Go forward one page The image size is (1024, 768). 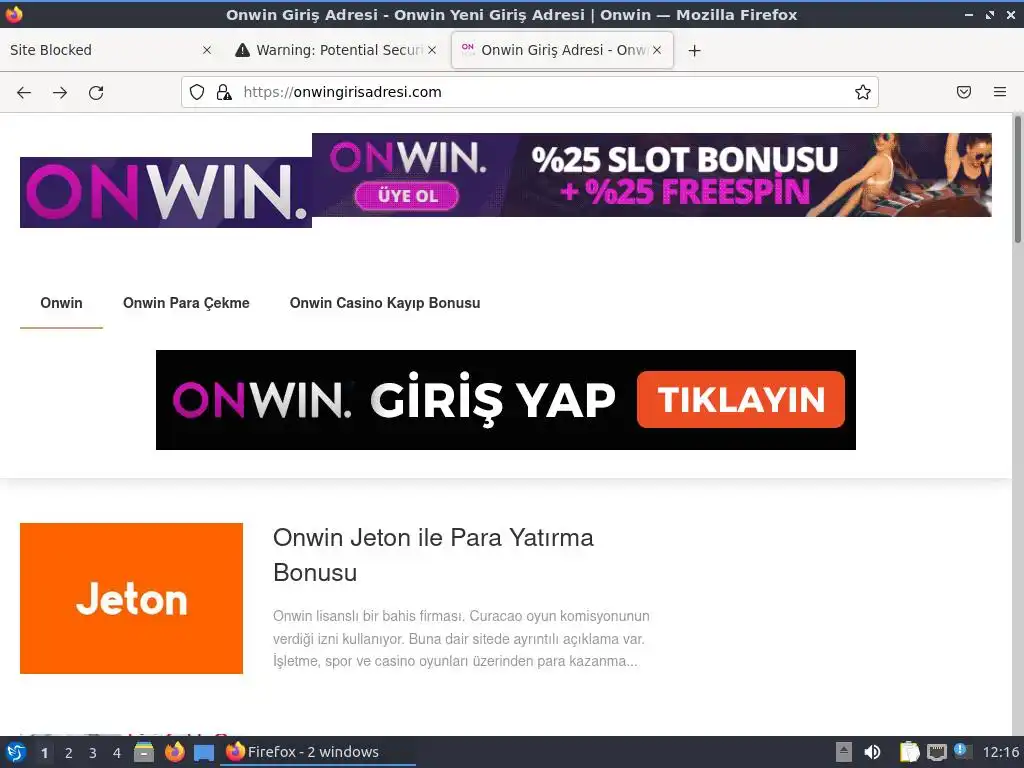tap(60, 93)
